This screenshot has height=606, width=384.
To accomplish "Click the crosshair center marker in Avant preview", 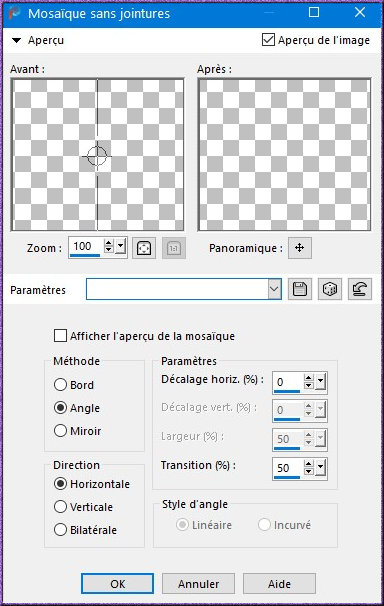I will click(97, 156).
